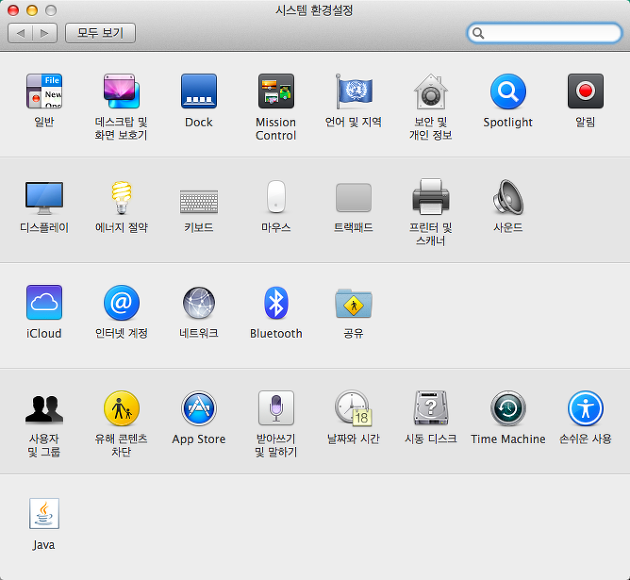Image resolution: width=630 pixels, height=580 pixels.
Task: Open Time Machine preferences
Action: pyautogui.click(x=508, y=408)
